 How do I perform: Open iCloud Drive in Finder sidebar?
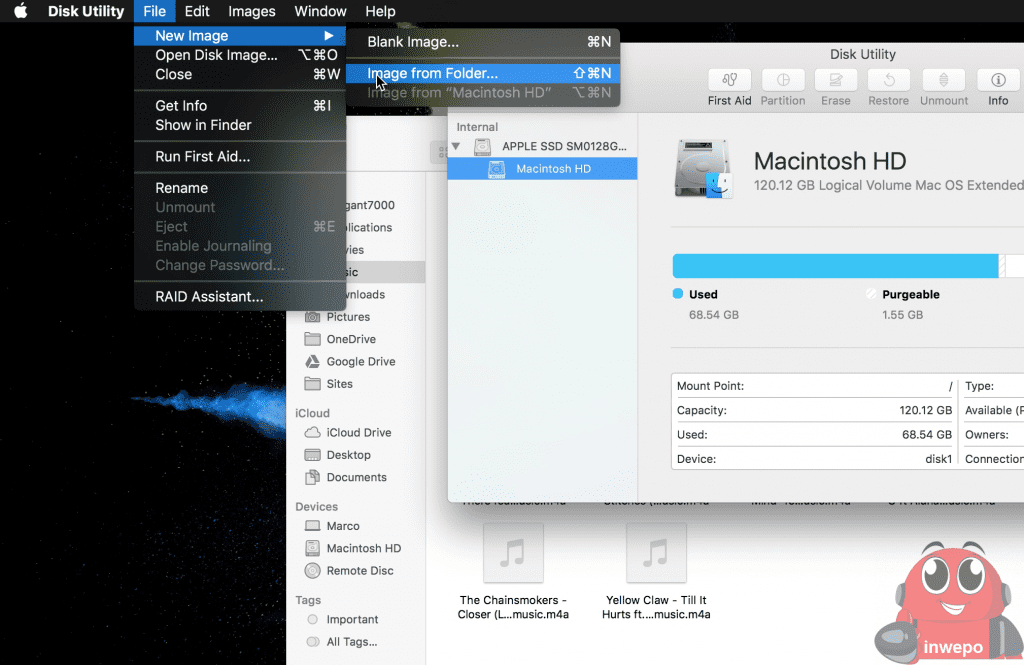355,432
